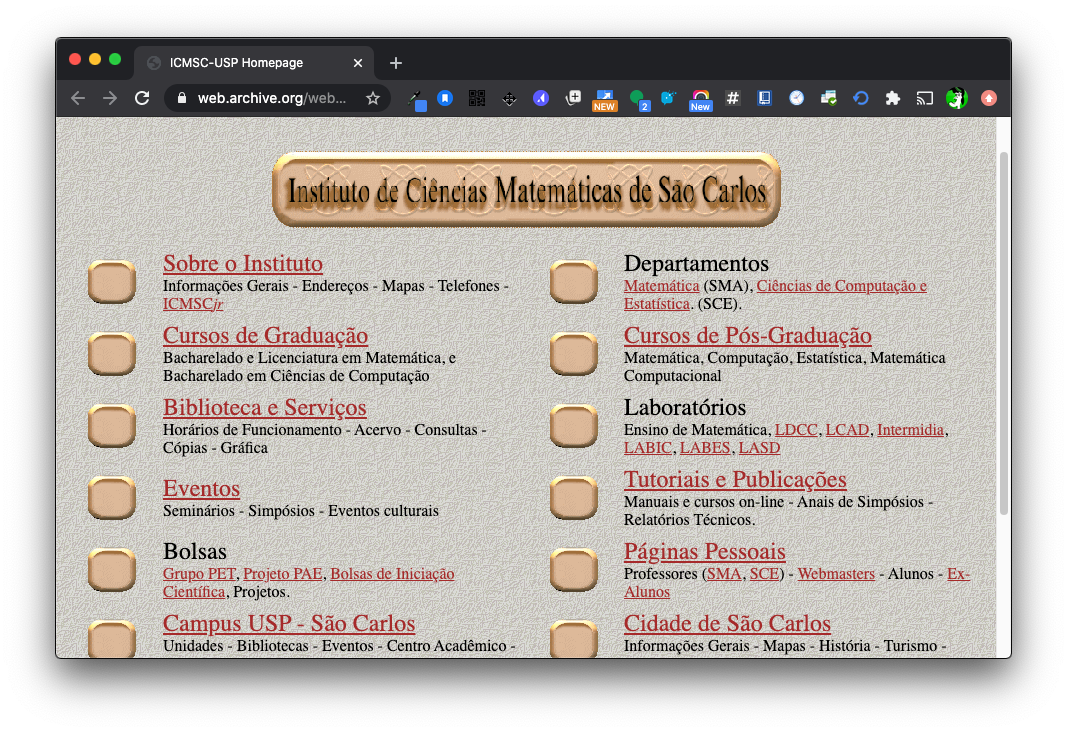Open the profile avatar in Chrome toolbar

point(956,98)
